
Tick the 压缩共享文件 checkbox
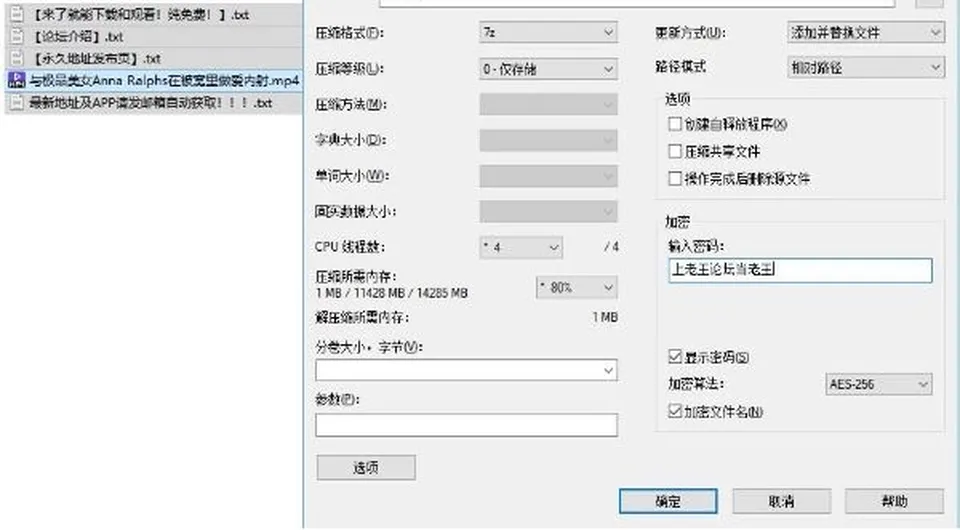(675, 151)
